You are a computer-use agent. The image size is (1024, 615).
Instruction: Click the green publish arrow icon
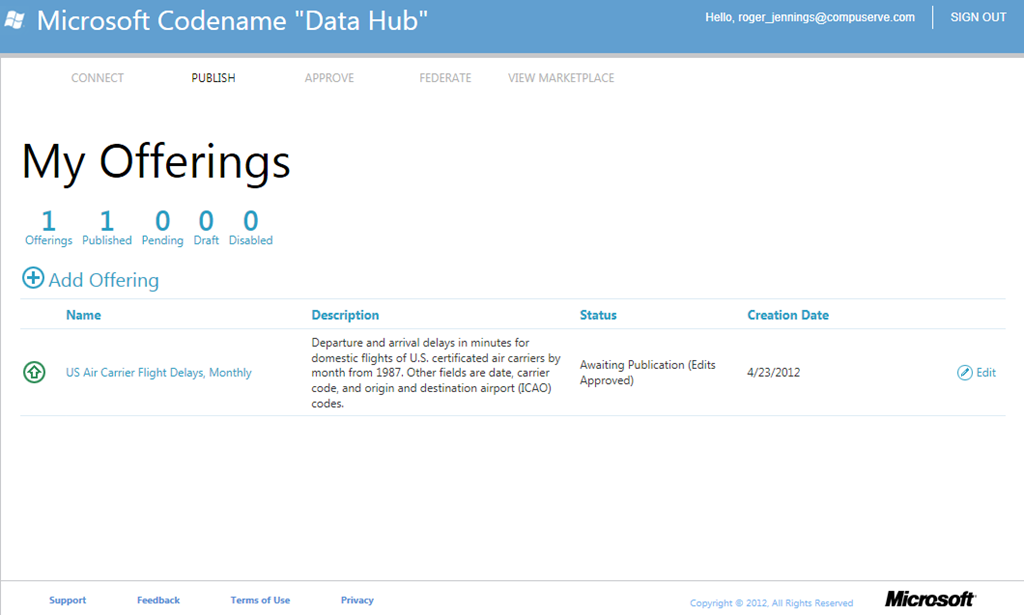click(x=34, y=372)
